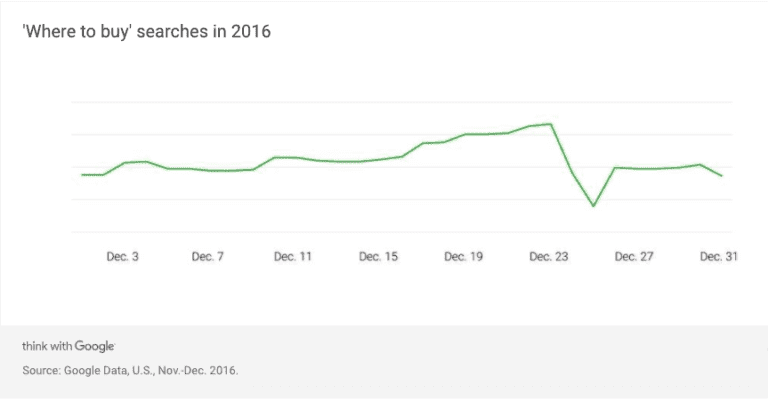
Task: Click the Dec. 15 axis label
Action: pyautogui.click(x=378, y=257)
